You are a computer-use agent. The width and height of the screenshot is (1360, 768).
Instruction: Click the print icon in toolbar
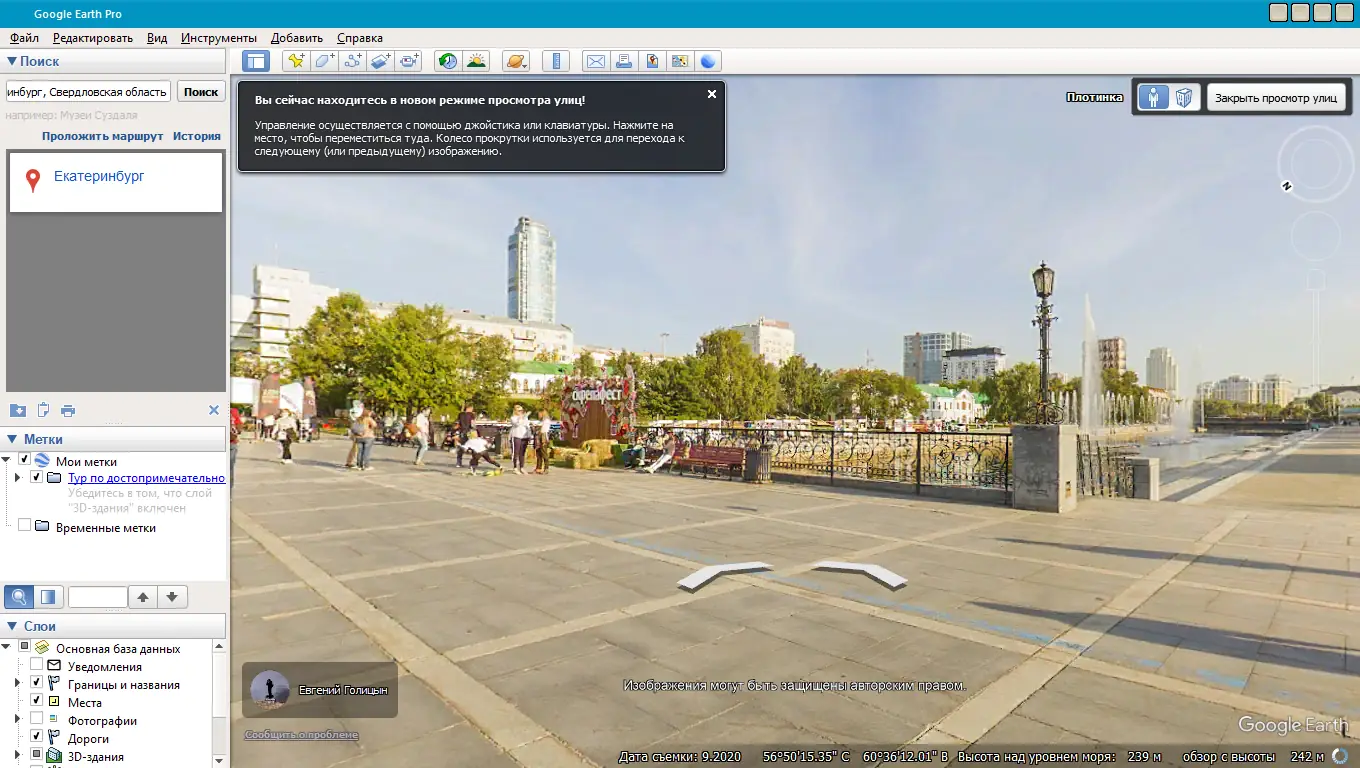[624, 61]
